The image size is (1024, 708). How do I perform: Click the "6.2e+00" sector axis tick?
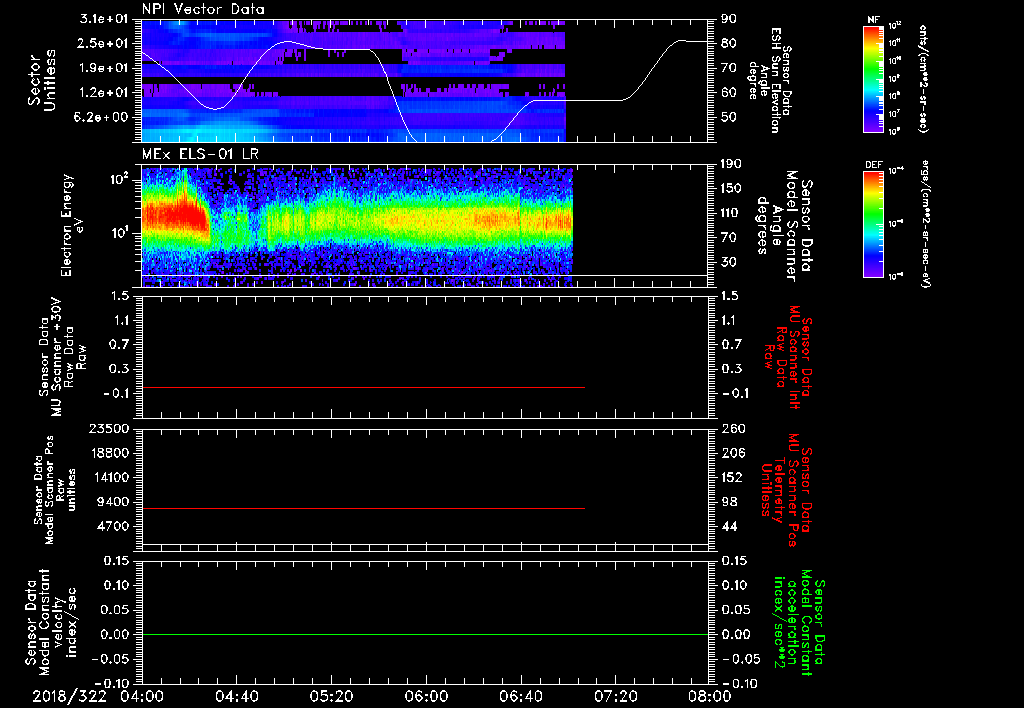click(103, 117)
